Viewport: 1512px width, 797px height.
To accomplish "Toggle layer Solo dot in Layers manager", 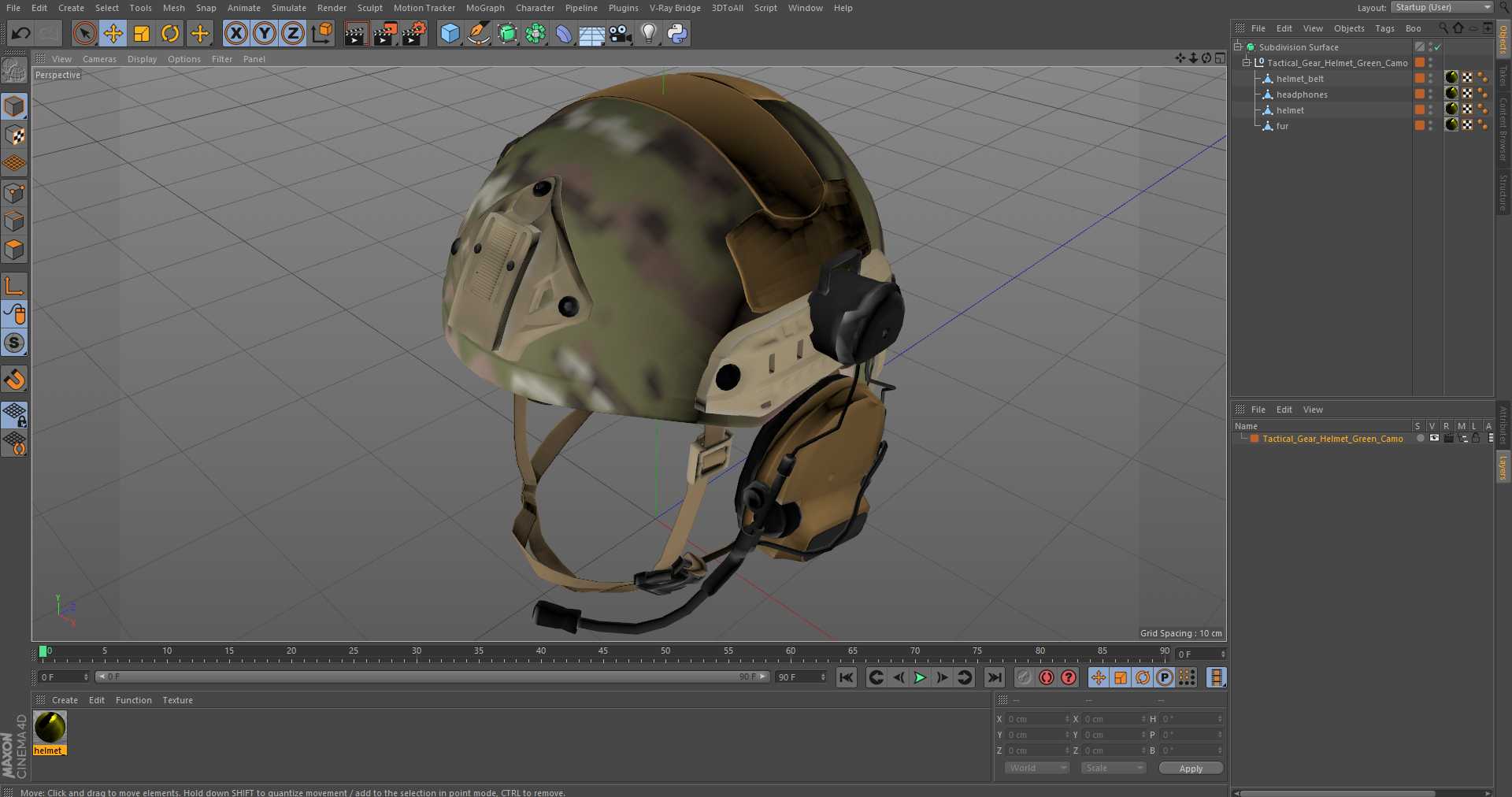I will 1420,438.
